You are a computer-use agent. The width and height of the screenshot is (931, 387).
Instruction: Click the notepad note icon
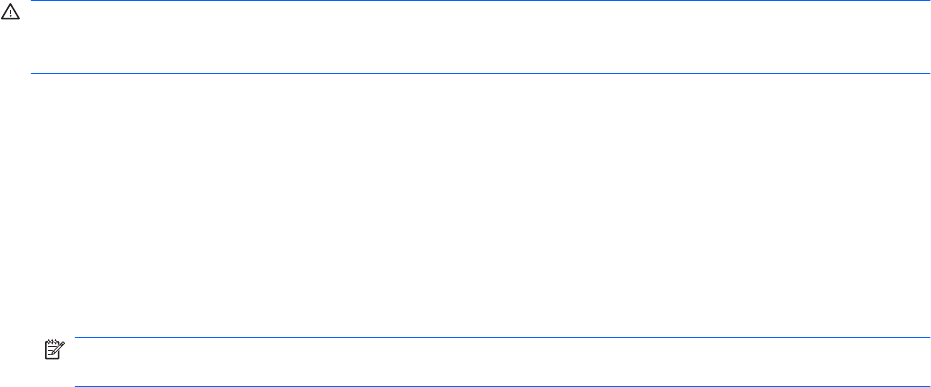[x=54, y=350]
